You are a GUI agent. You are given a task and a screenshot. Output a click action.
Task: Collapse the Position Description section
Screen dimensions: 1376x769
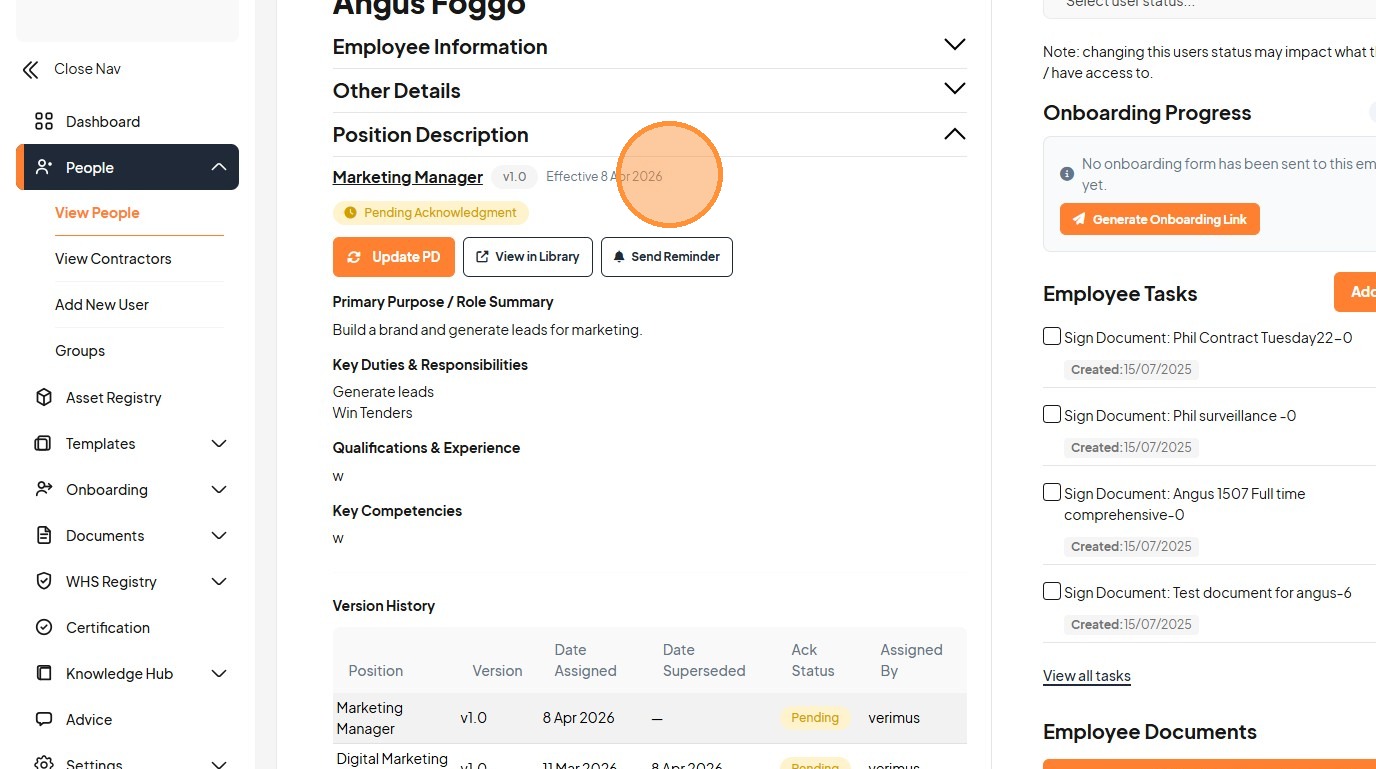(x=954, y=134)
